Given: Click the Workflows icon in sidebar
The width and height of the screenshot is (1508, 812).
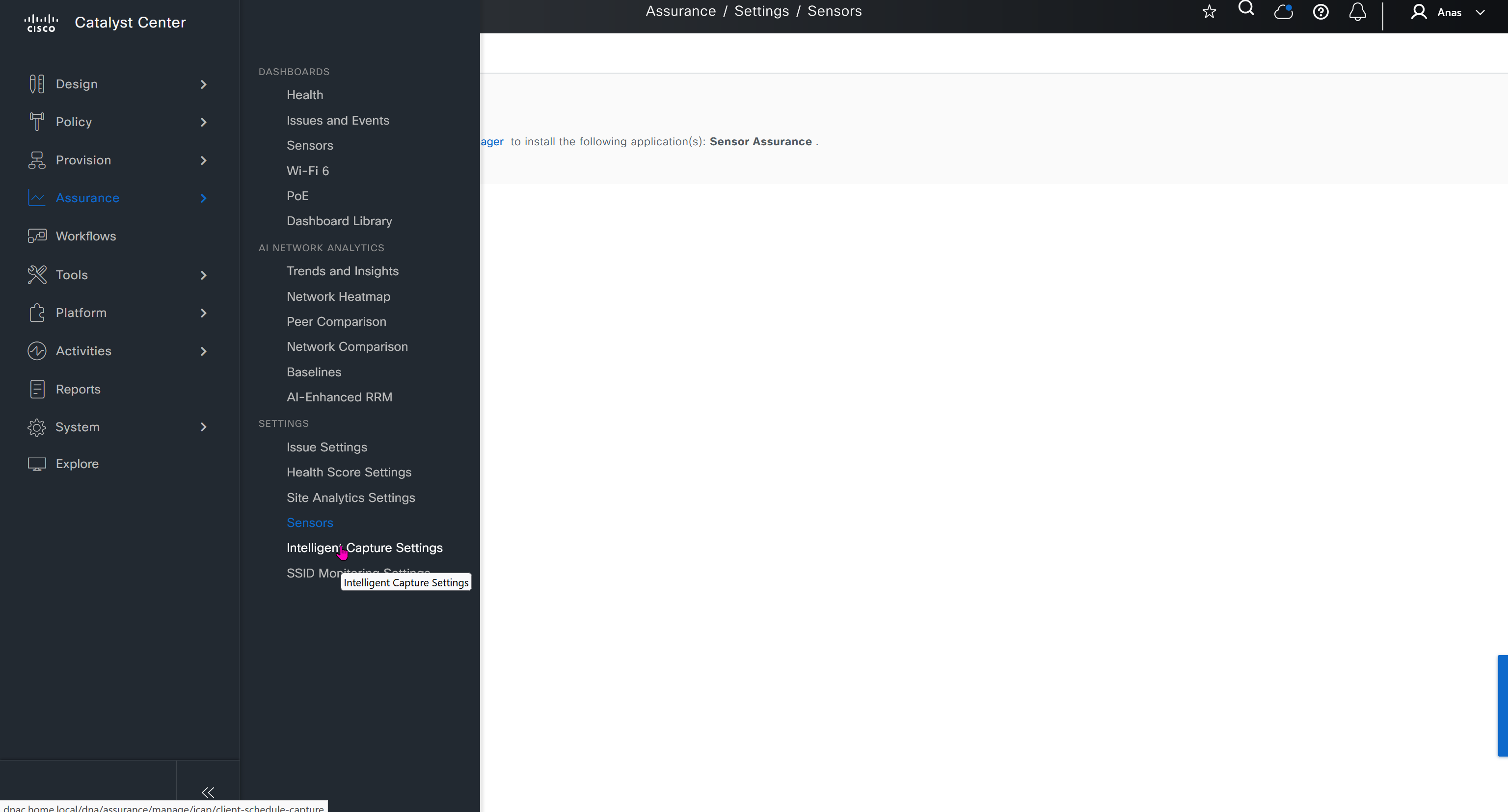Looking at the screenshot, I should (37, 236).
